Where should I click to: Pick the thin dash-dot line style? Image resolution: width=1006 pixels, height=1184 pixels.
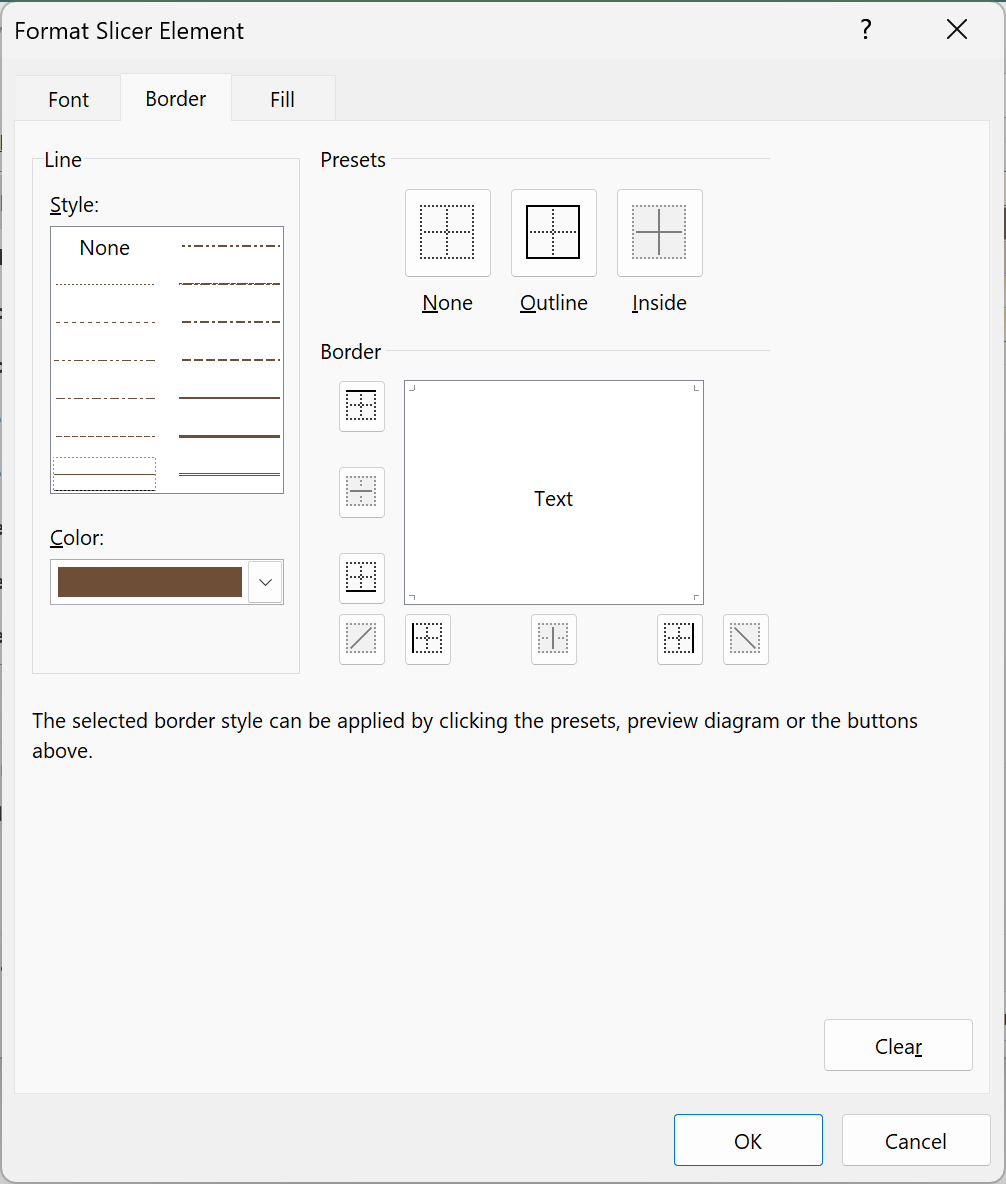(x=104, y=398)
